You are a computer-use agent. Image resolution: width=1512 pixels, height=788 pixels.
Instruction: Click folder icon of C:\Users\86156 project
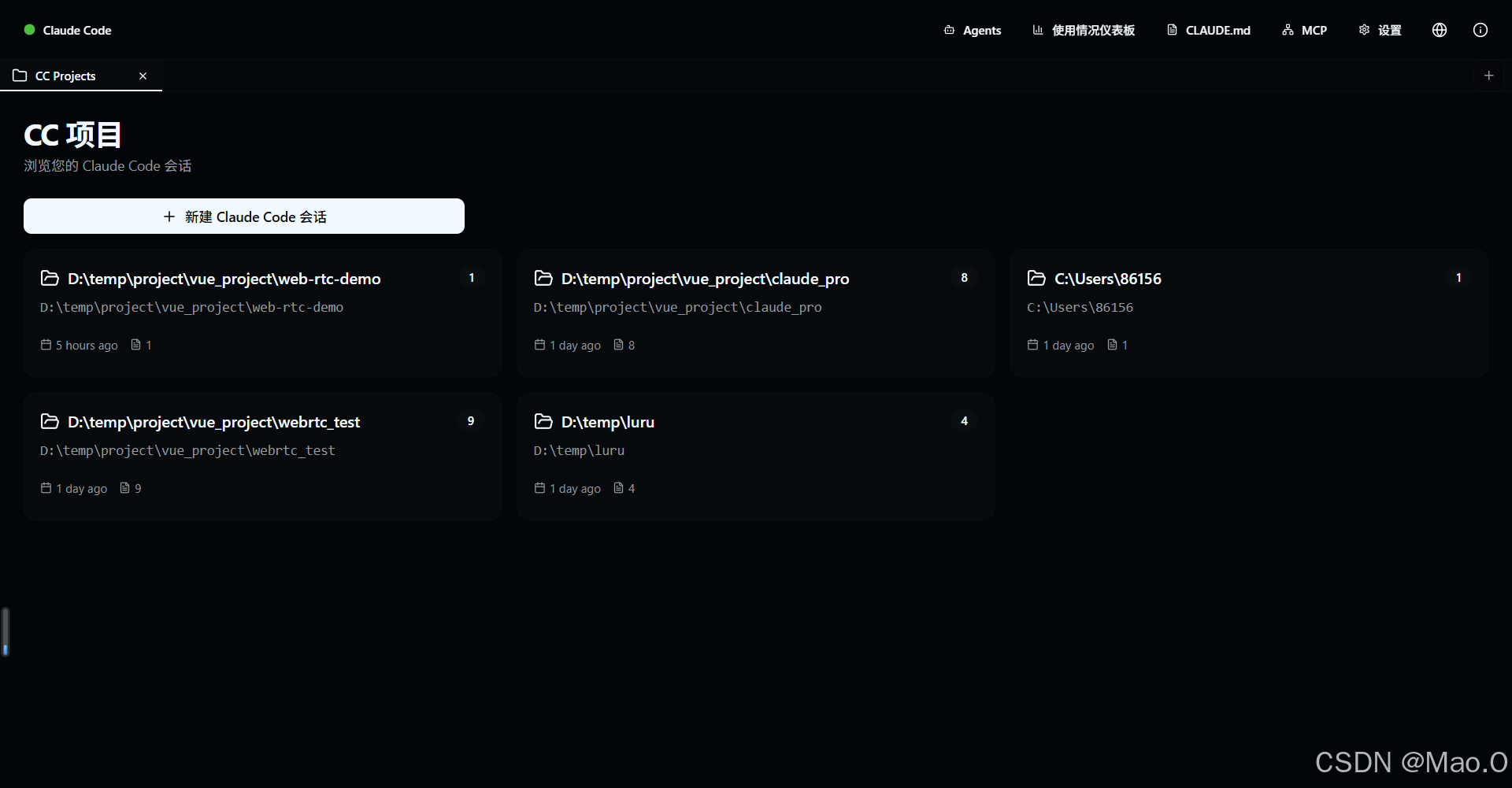[x=1036, y=278]
